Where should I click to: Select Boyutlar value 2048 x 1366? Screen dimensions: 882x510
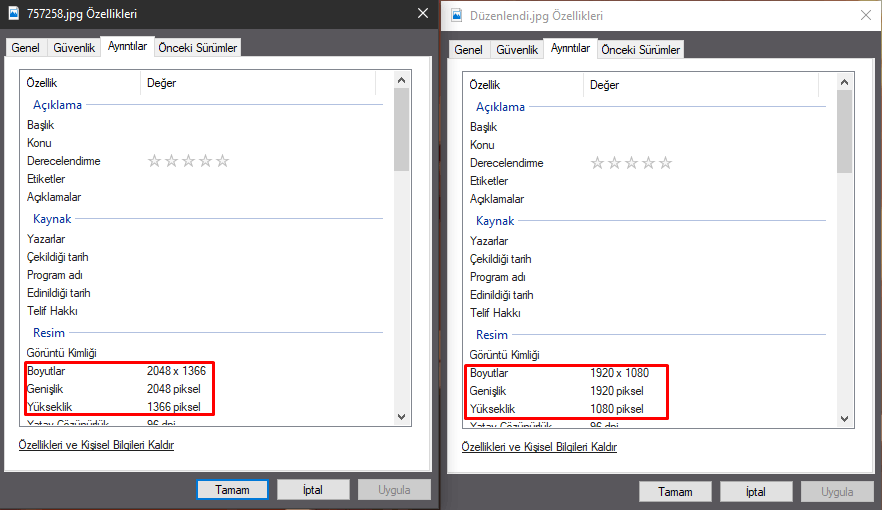click(177, 371)
